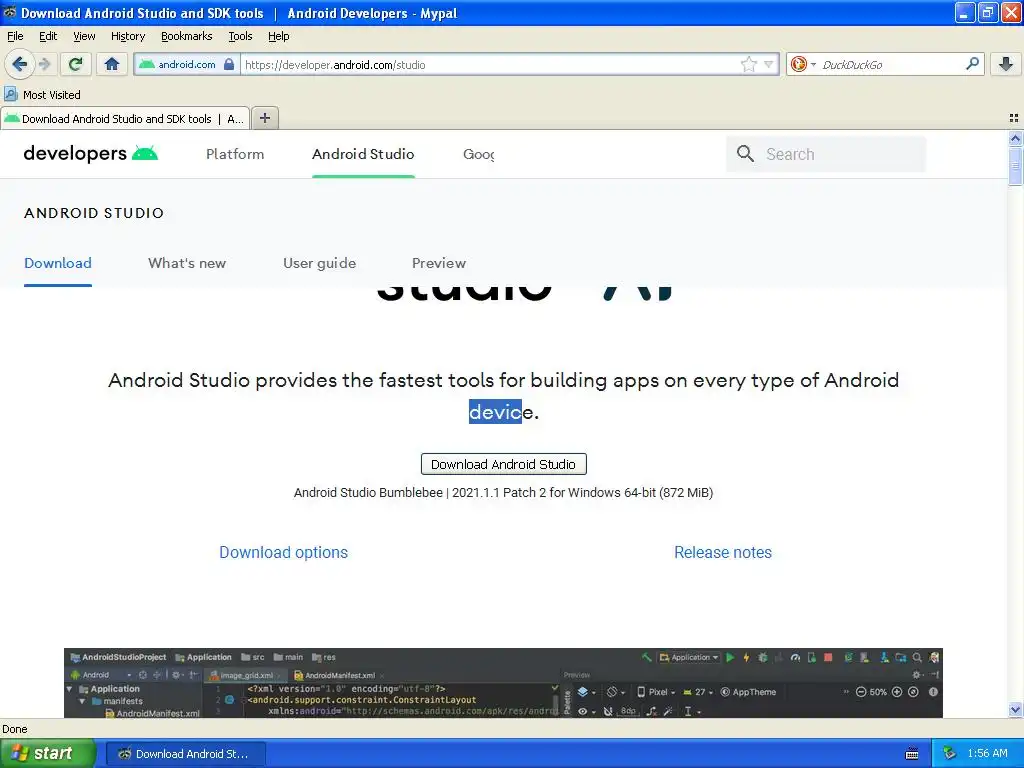Click the vertical scrollbar thumb

(1015, 167)
